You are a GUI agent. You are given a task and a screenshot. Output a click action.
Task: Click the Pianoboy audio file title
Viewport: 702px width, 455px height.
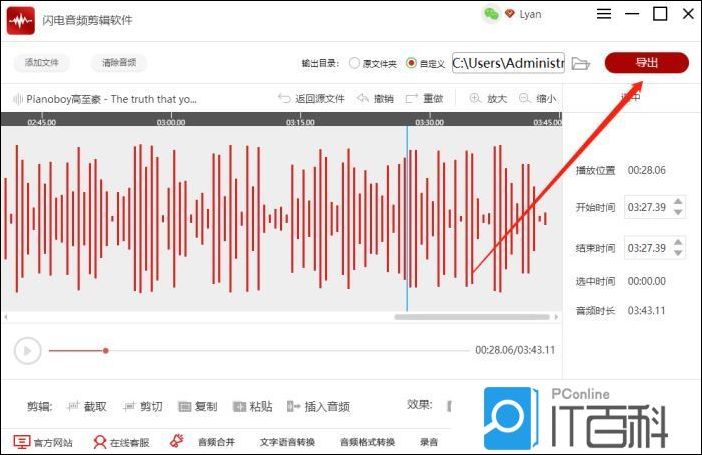point(111,99)
